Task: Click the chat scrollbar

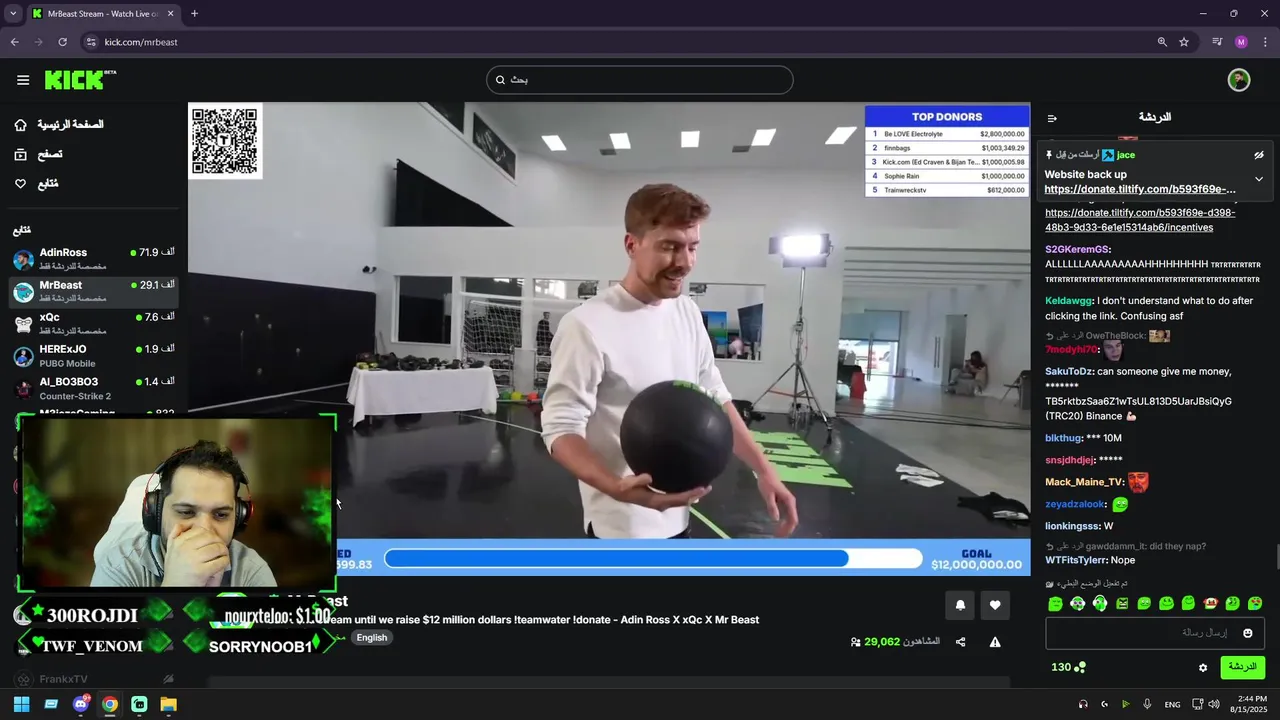Action: coord(1276,557)
